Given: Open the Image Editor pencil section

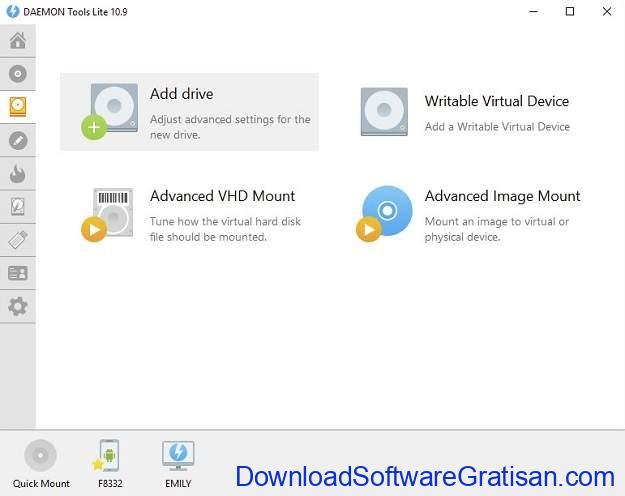Looking at the screenshot, I should pyautogui.click(x=18, y=140).
